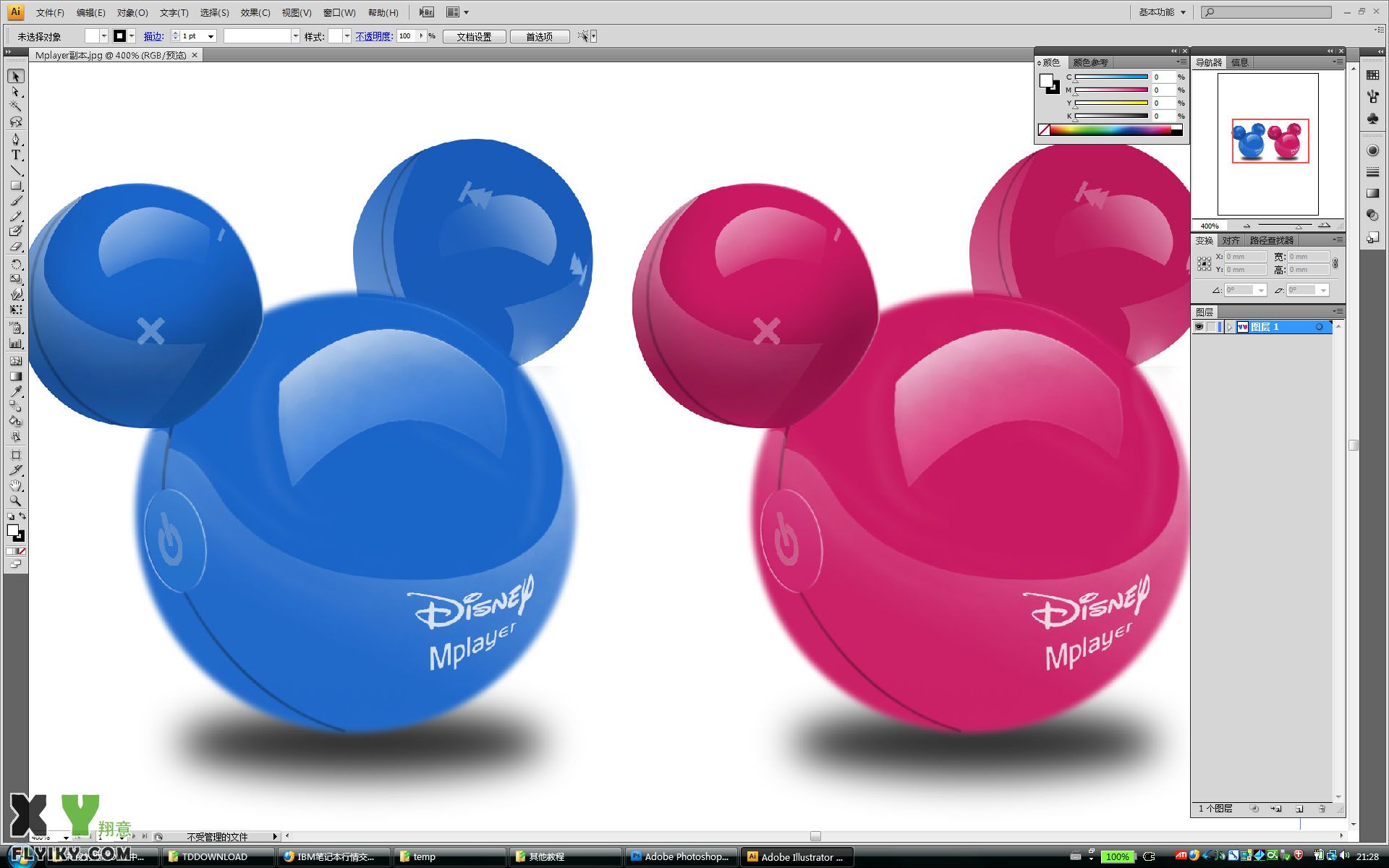
Task: Switch to 路径查找器 tab
Action: click(1272, 240)
